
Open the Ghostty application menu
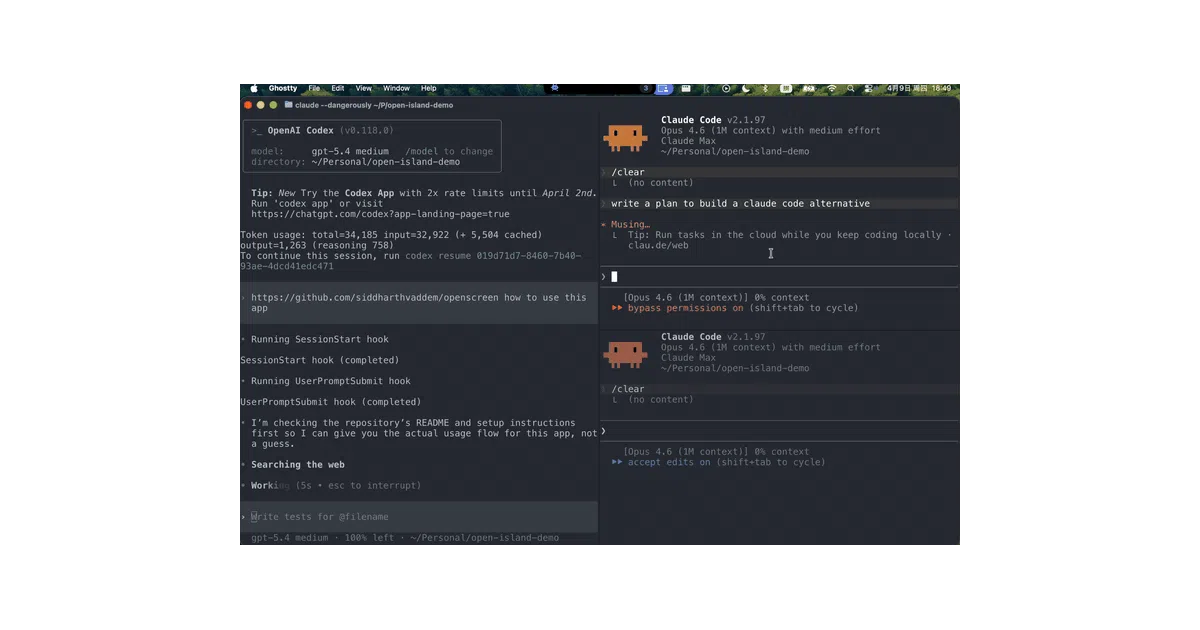tap(283, 88)
